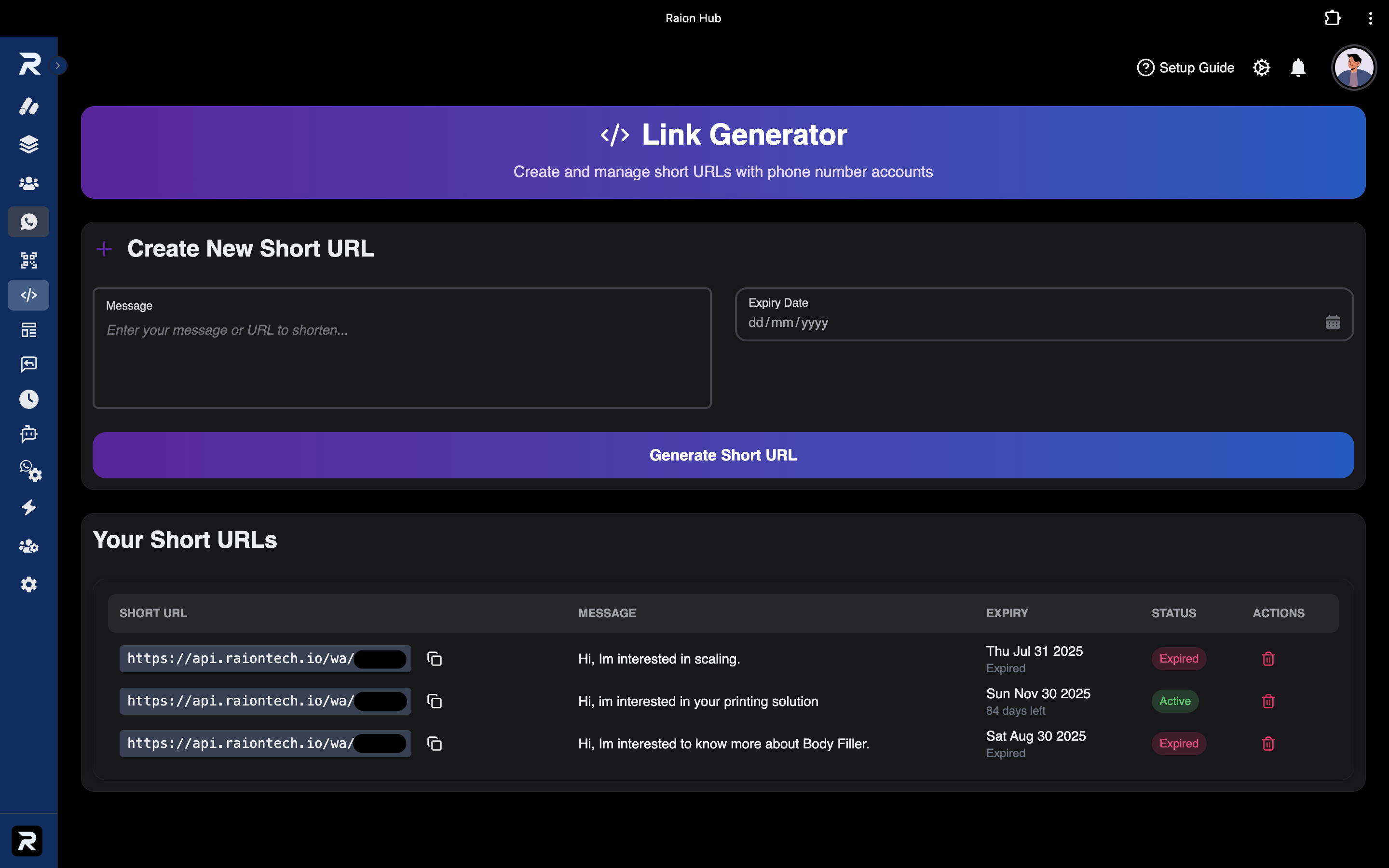
Task: Open the settings gear sidebar icon
Action: coord(29,584)
